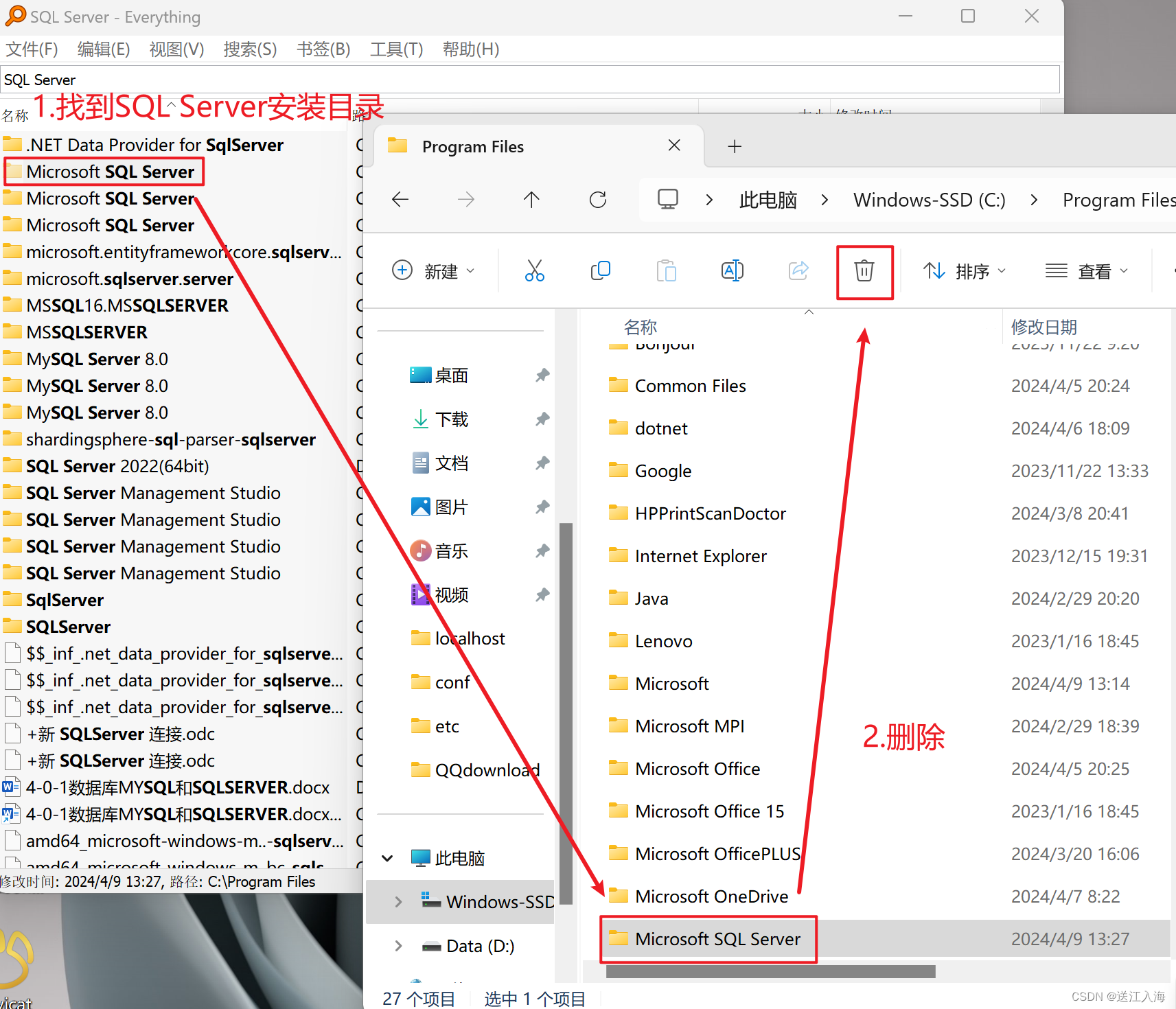Click the Everything search box

[530, 80]
